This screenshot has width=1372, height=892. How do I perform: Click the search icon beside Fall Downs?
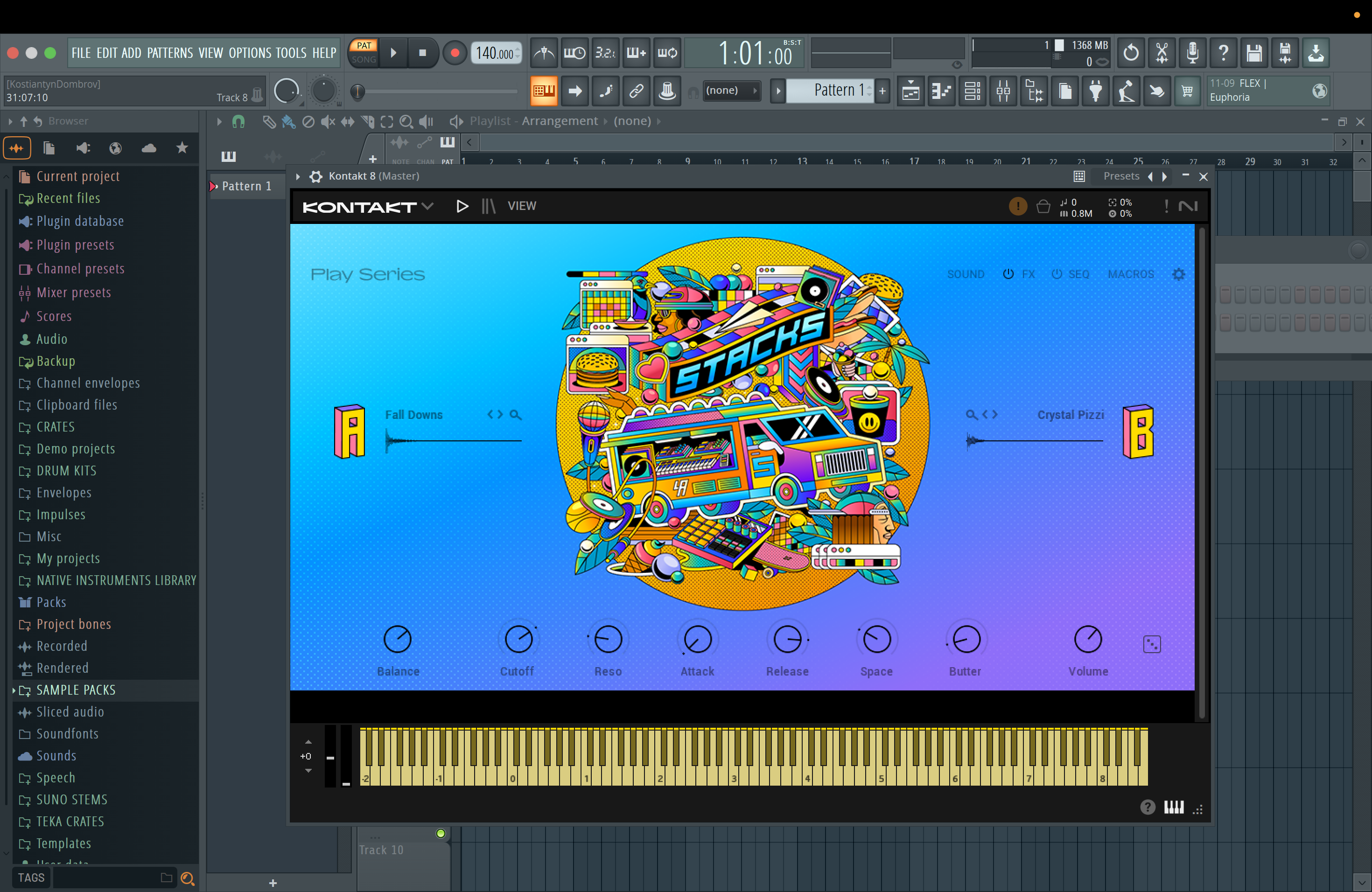[x=515, y=415]
